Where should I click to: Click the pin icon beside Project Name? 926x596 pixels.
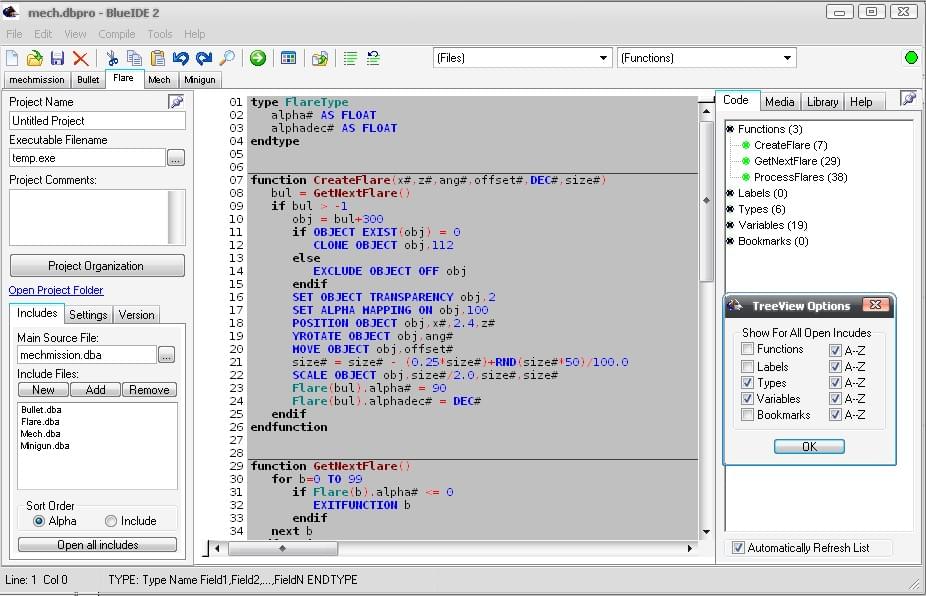pyautogui.click(x=176, y=102)
